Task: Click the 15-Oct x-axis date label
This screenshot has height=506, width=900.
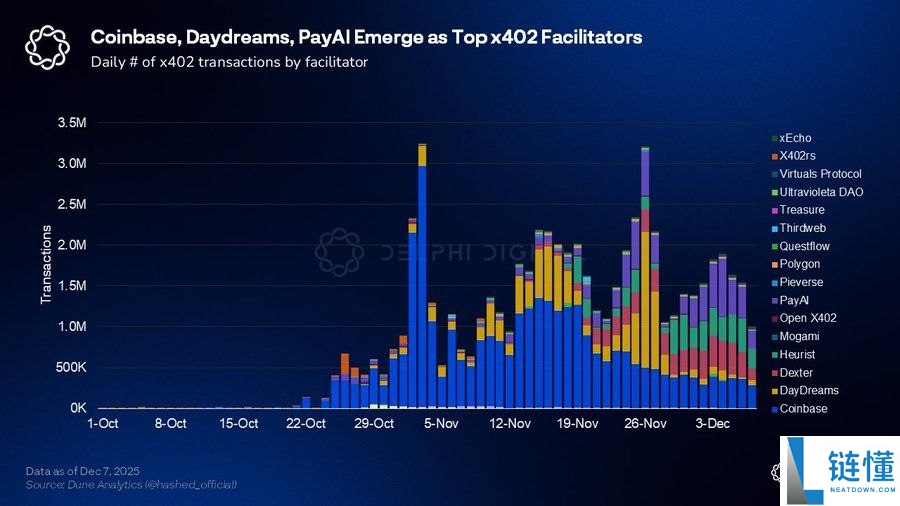Action: [238, 424]
